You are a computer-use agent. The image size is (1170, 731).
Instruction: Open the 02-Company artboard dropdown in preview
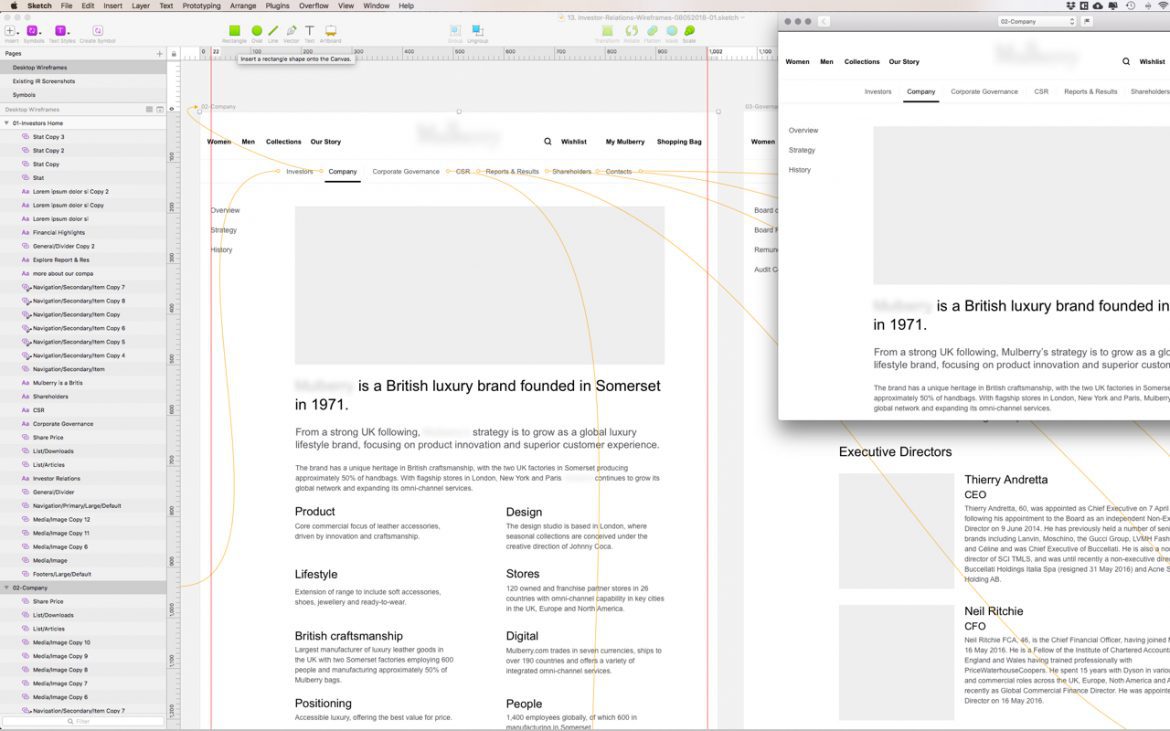point(1037,21)
